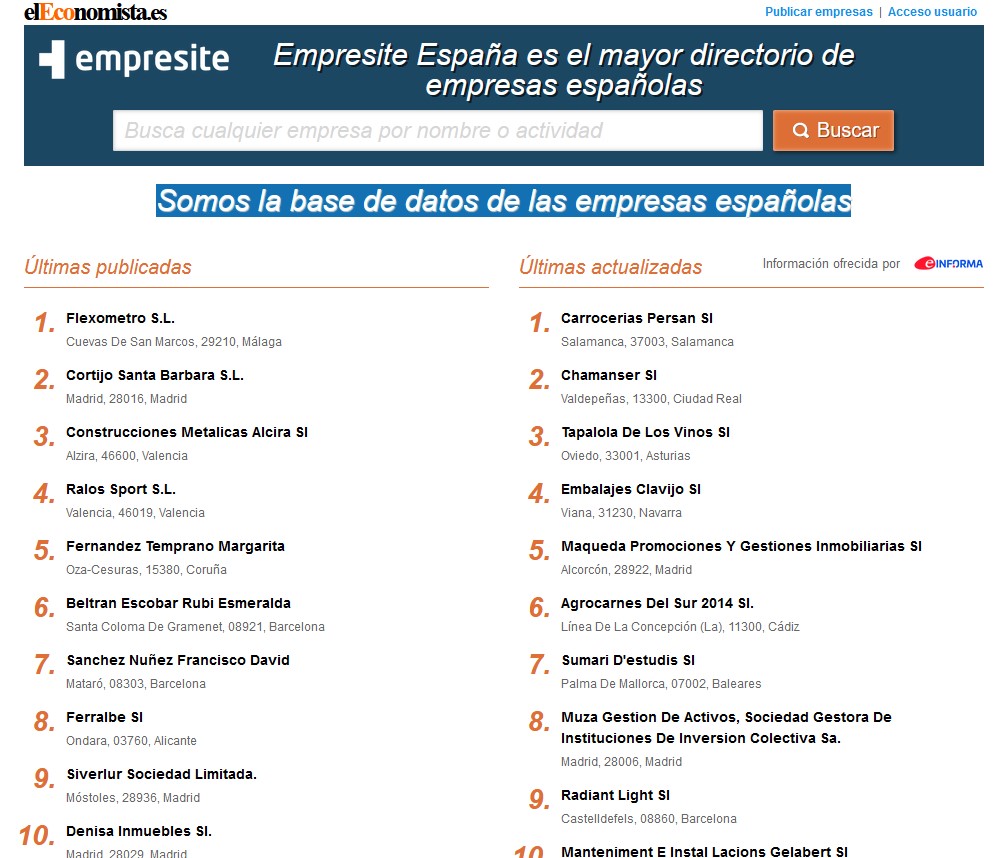Click the company search input field
This screenshot has width=1008, height=858.
coord(440,130)
